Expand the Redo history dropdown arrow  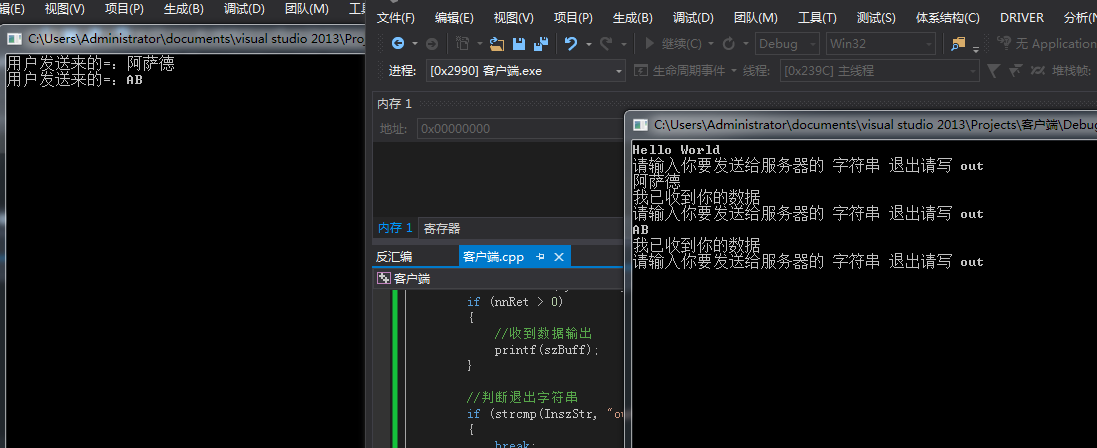623,43
